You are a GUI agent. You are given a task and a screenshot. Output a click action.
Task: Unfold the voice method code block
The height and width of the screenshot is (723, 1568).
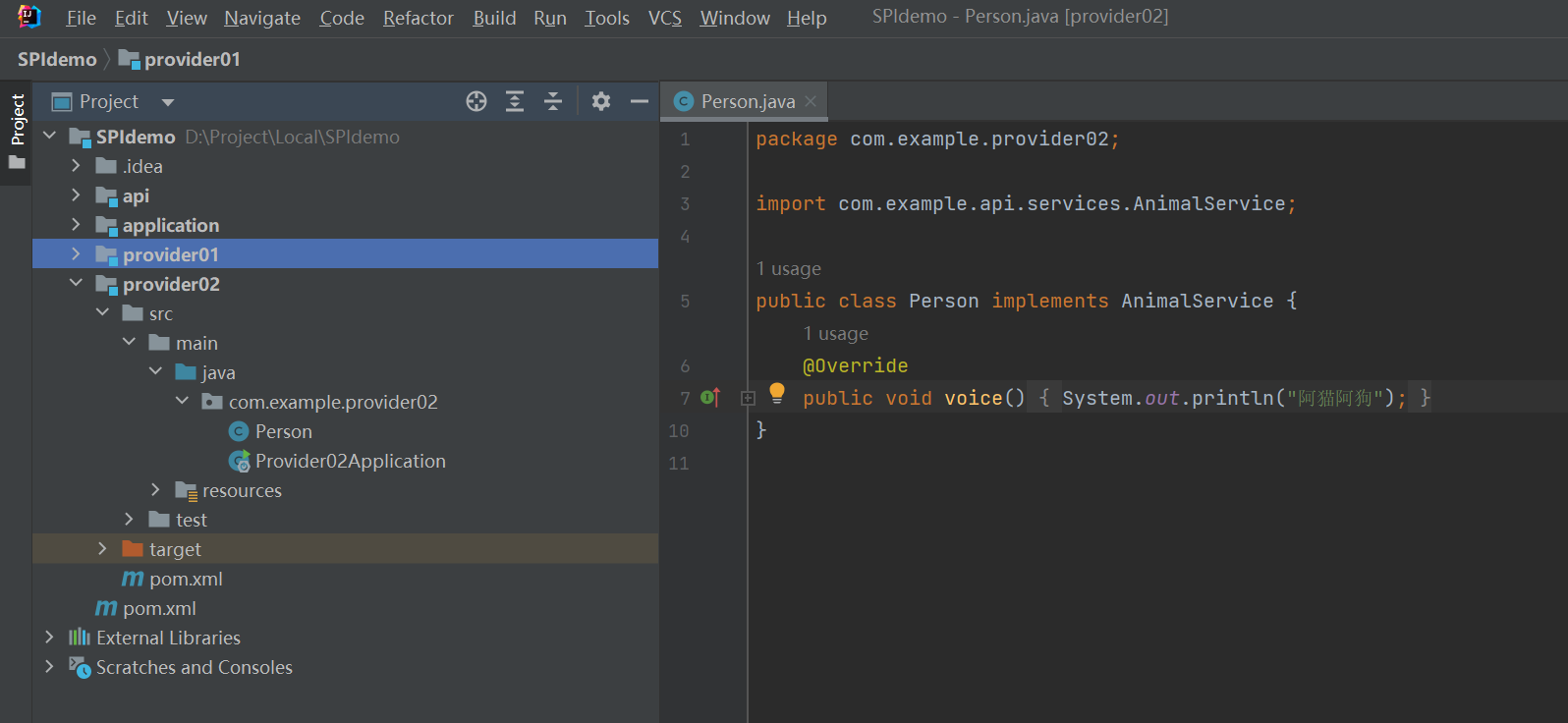click(x=748, y=398)
